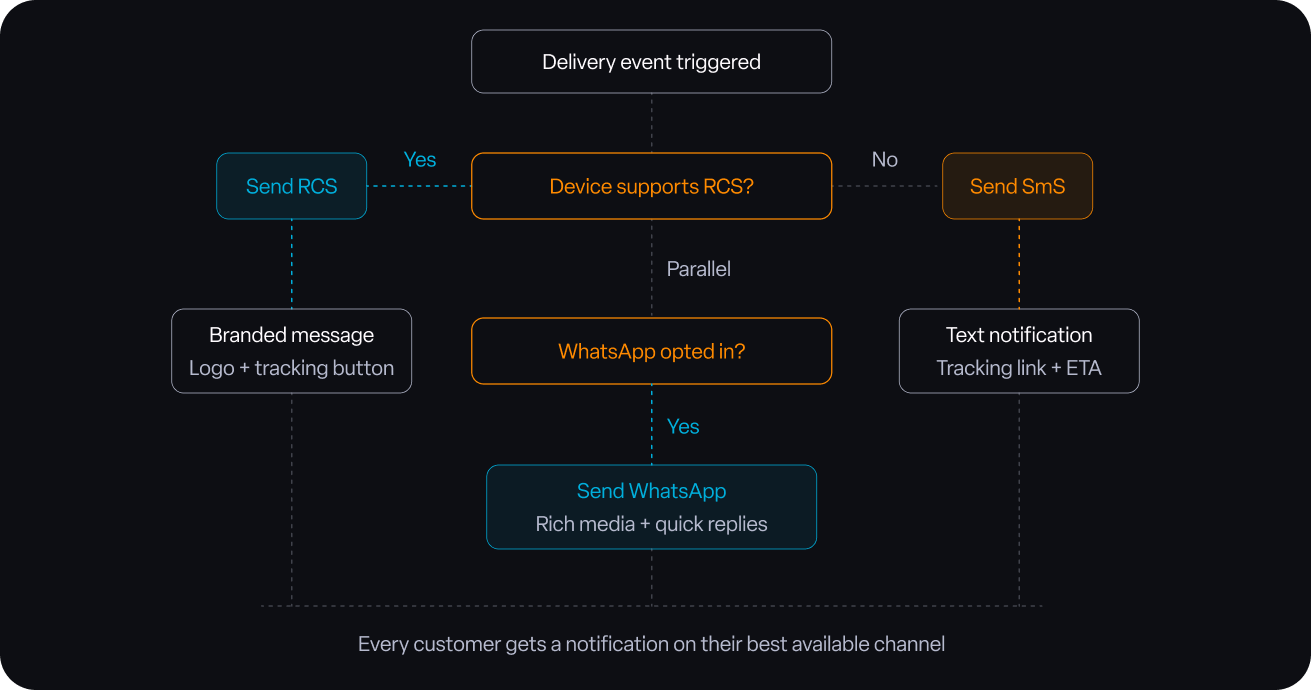
Task: Select the "Send SmS" node
Action: (x=1017, y=186)
